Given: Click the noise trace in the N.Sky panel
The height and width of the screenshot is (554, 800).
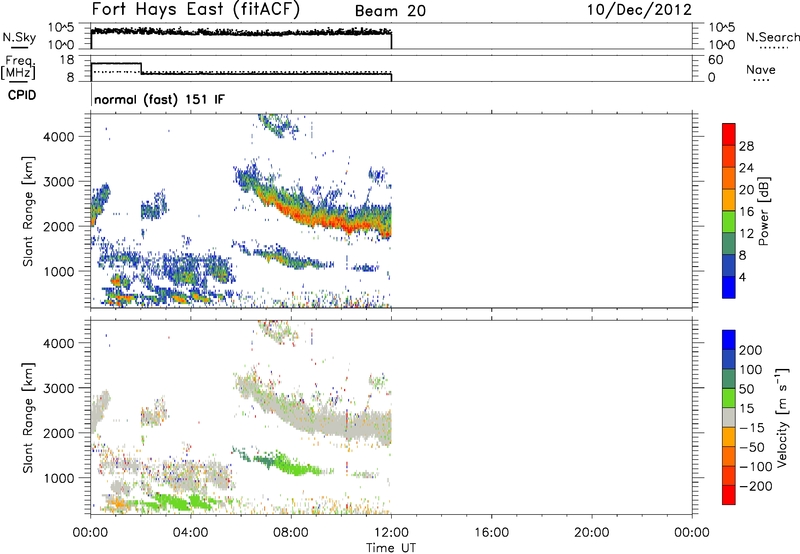Looking at the screenshot, I should pyautogui.click(x=241, y=32).
